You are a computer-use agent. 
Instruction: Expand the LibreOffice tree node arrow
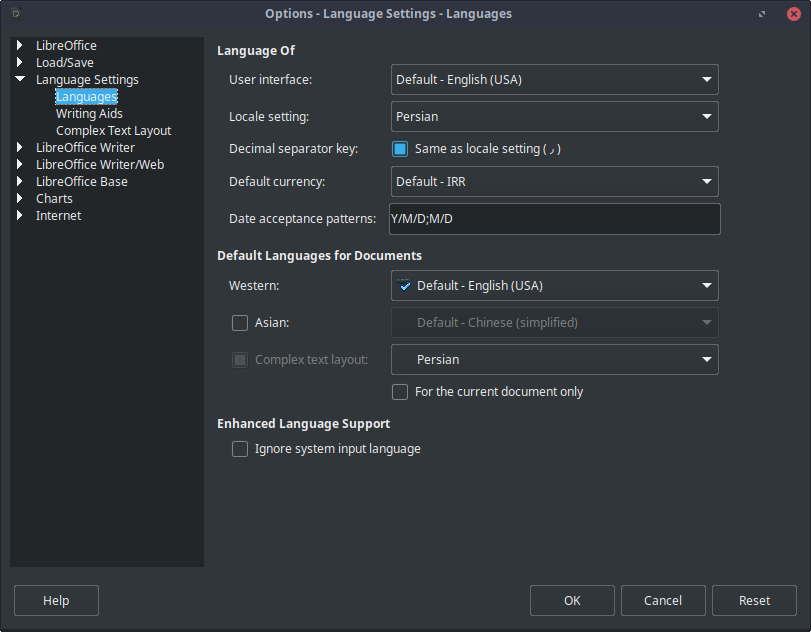click(x=20, y=46)
